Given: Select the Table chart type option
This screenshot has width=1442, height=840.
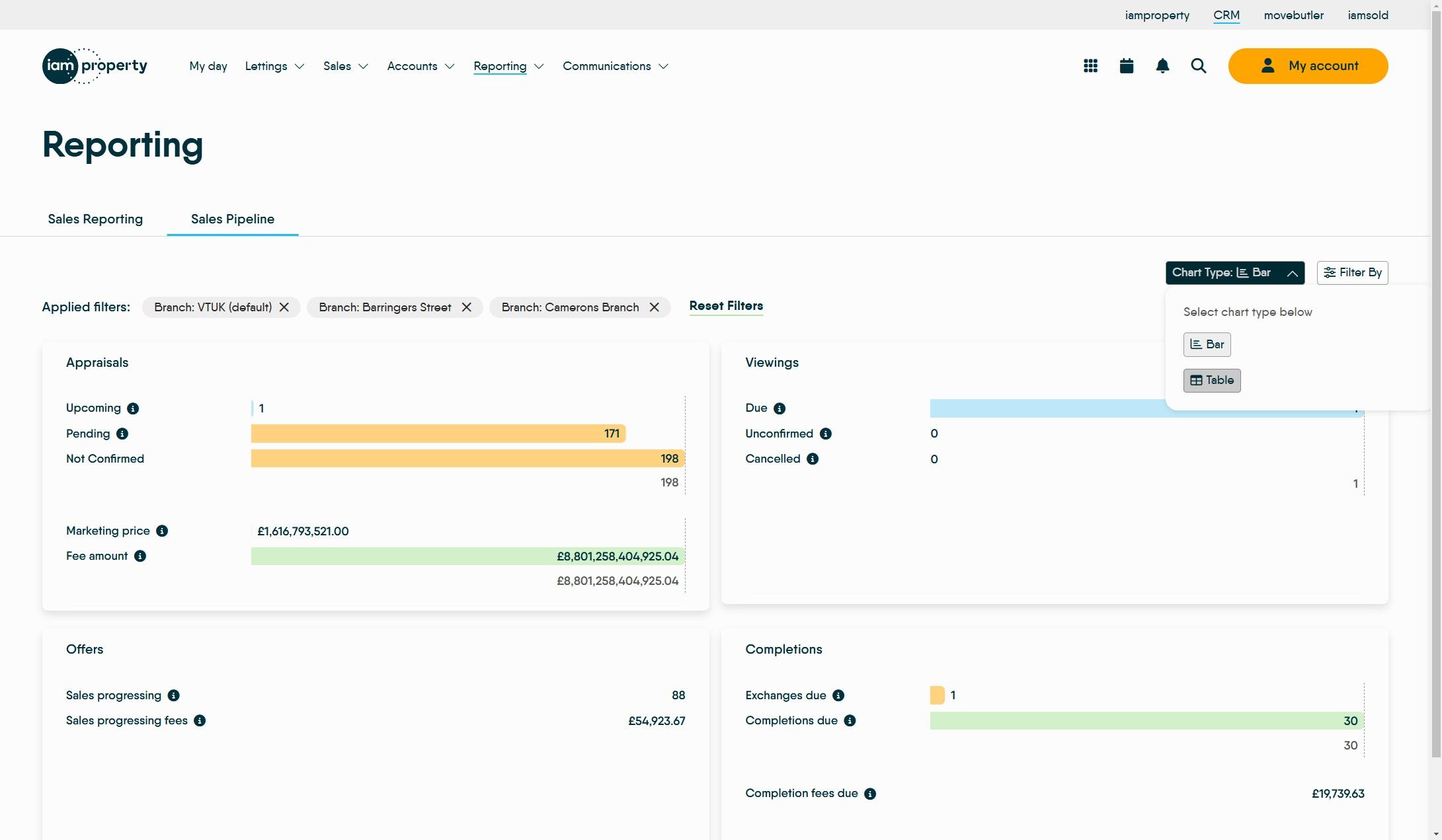Looking at the screenshot, I should point(1211,380).
